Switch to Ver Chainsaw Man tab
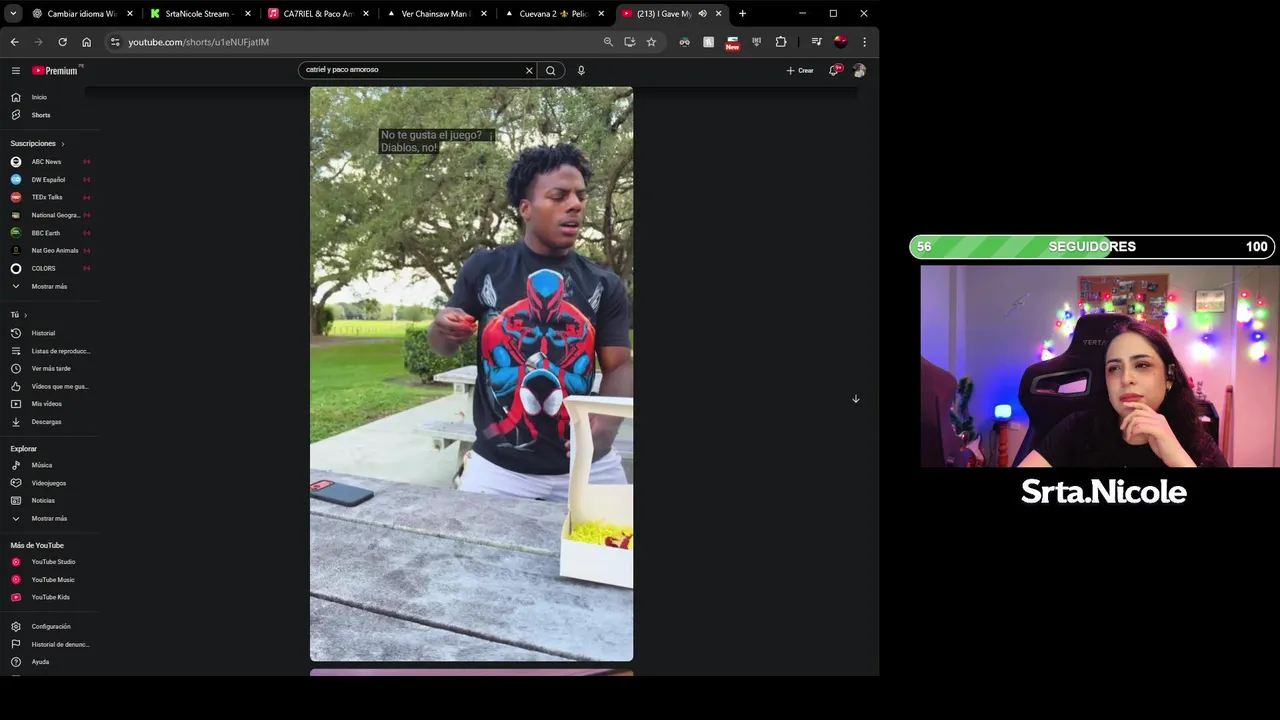 coord(436,14)
